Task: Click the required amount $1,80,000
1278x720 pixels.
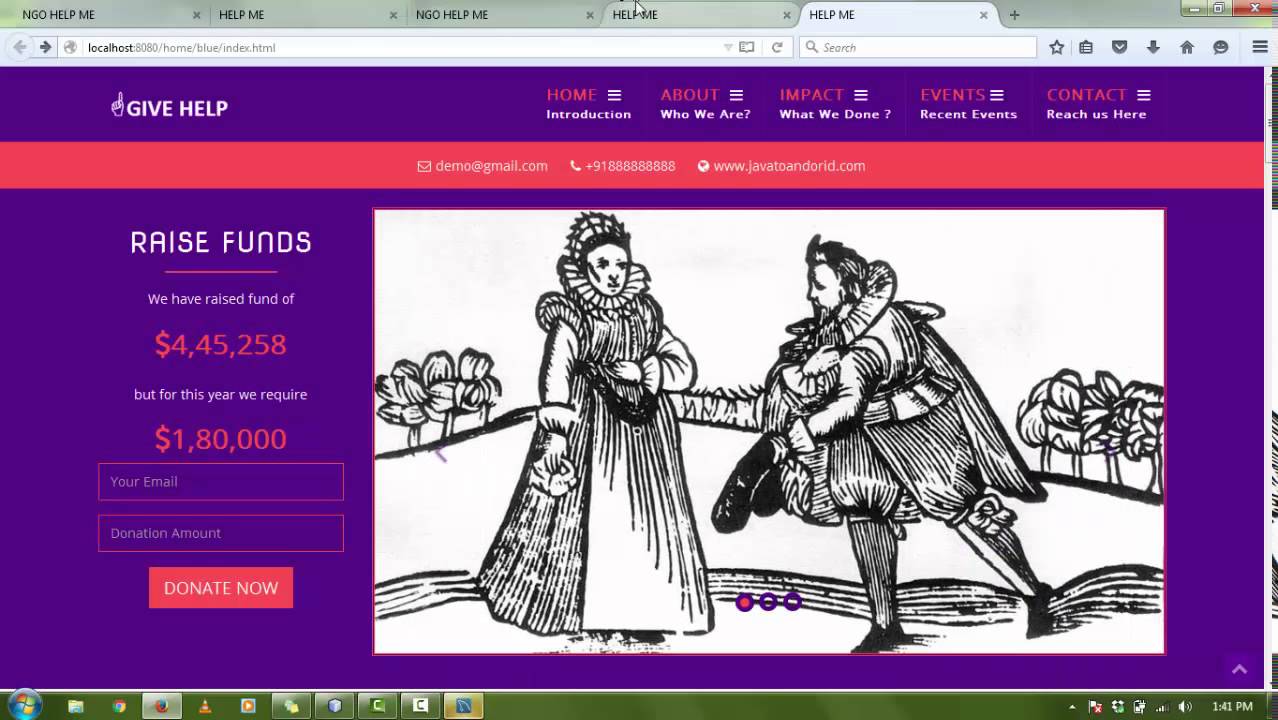Action: click(x=220, y=438)
